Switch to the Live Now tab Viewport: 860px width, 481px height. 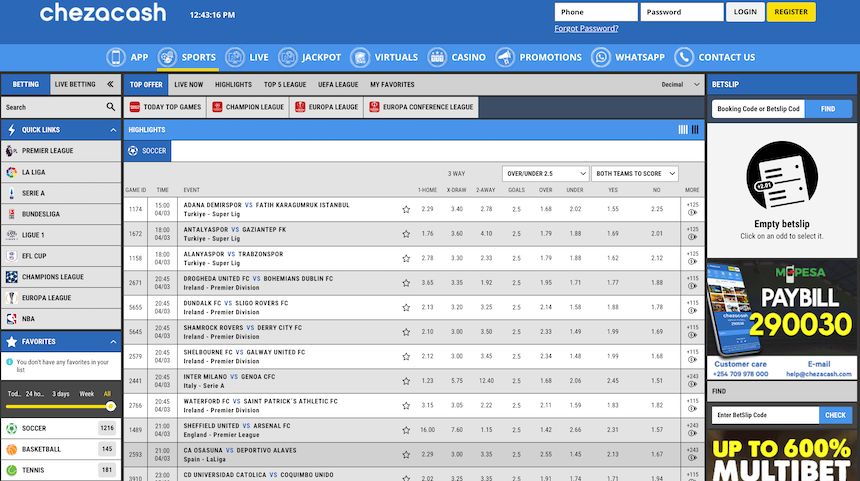click(188, 85)
